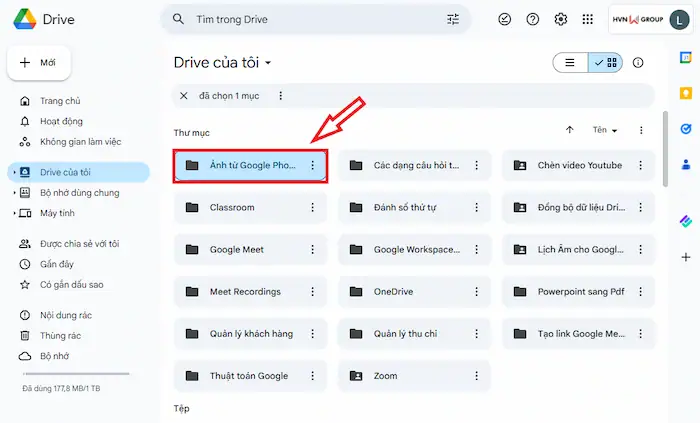Clear the current selection with X
The width and height of the screenshot is (700, 423).
click(183, 96)
